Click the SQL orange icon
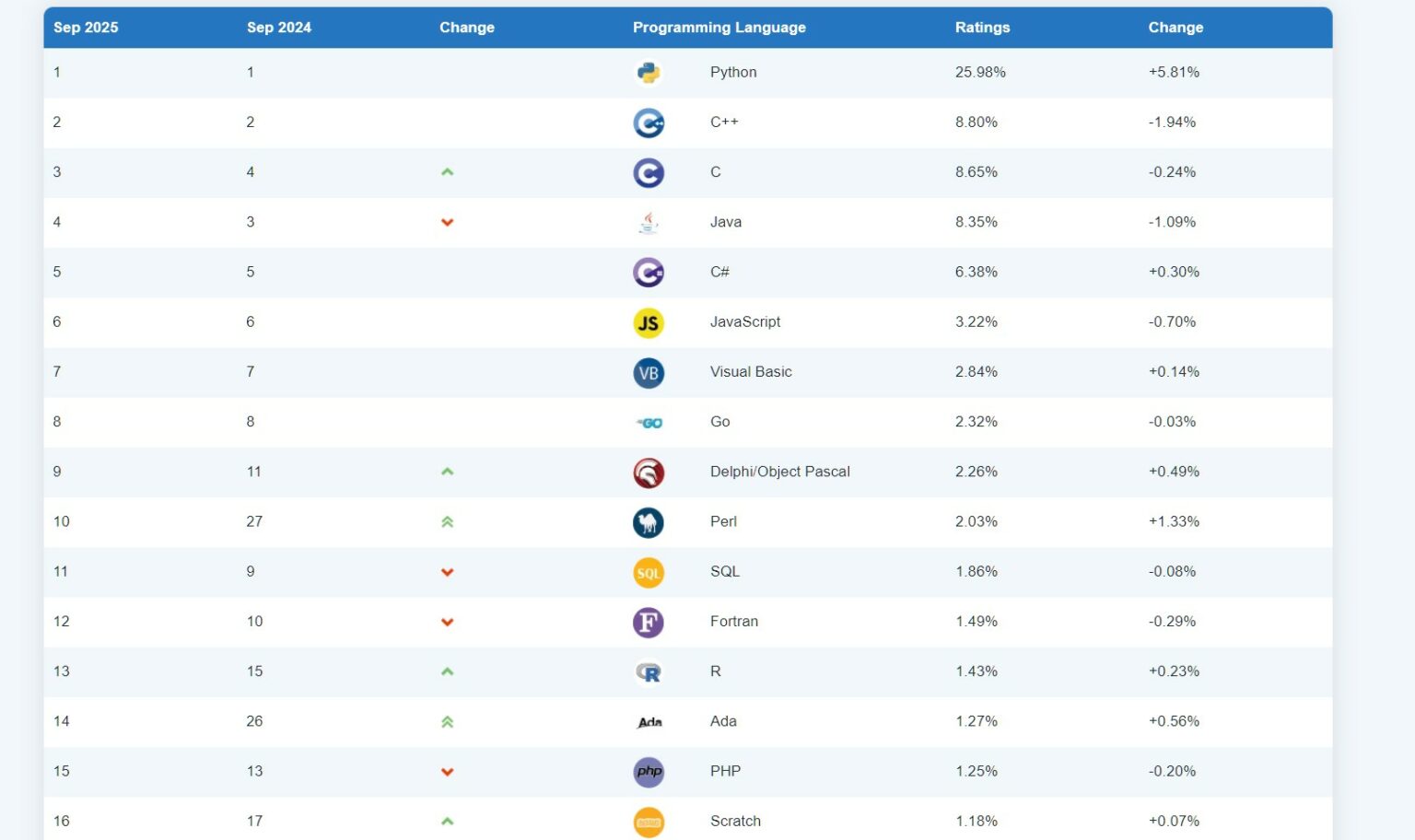The image size is (1415, 840). (x=649, y=572)
